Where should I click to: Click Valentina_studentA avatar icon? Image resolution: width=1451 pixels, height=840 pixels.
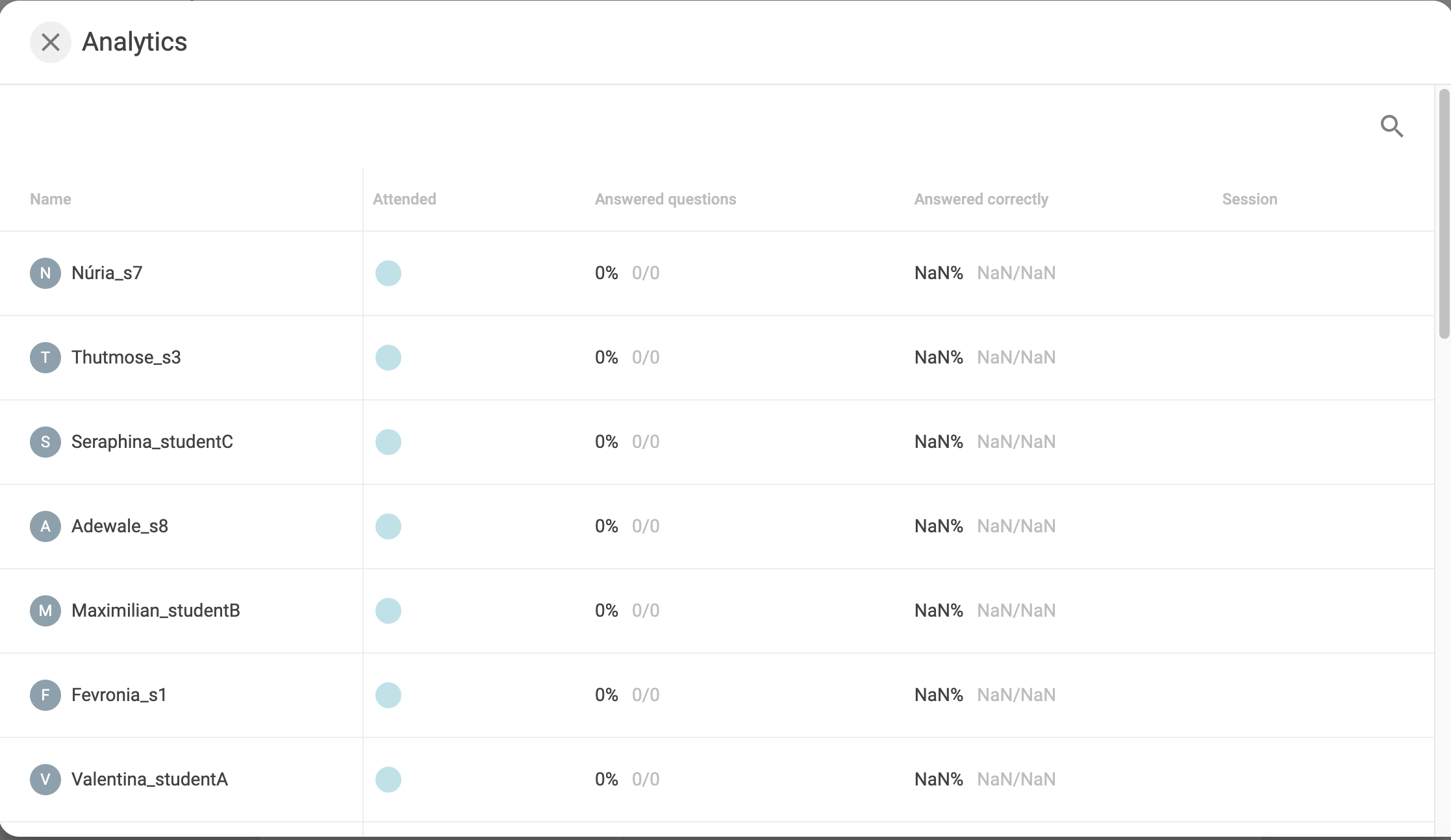tap(45, 780)
